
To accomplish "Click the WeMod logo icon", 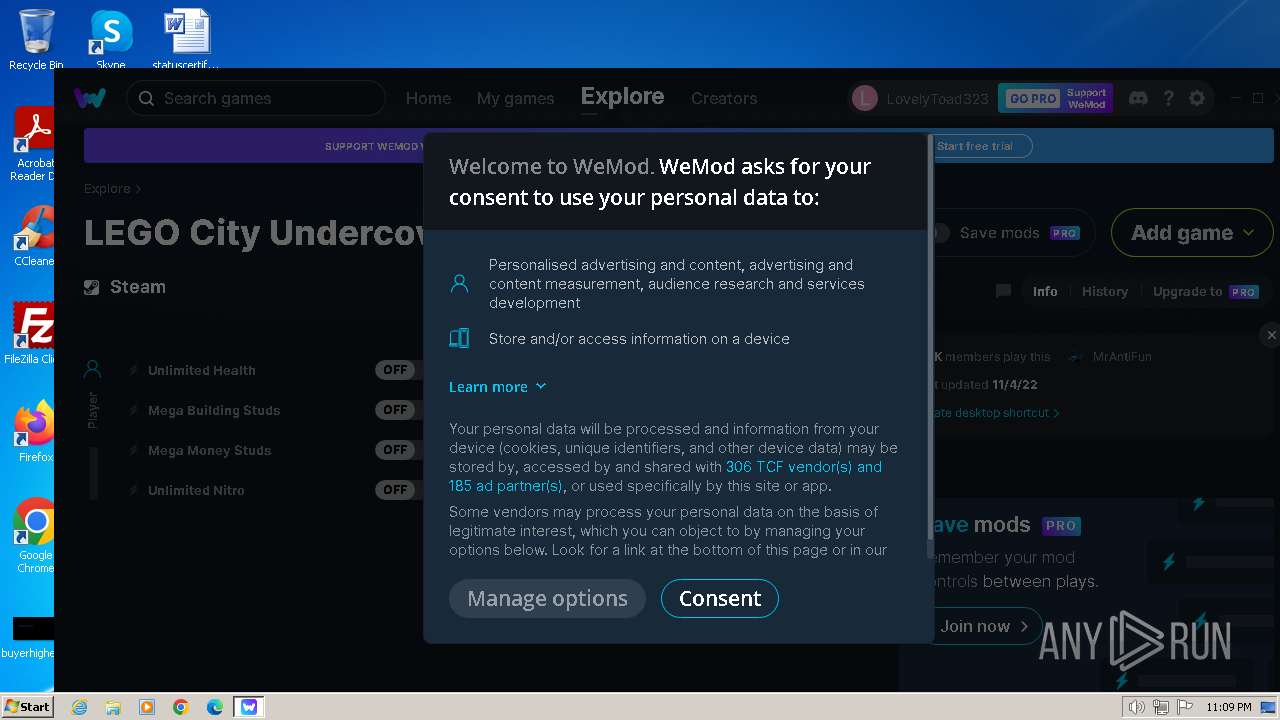I will click(x=90, y=98).
